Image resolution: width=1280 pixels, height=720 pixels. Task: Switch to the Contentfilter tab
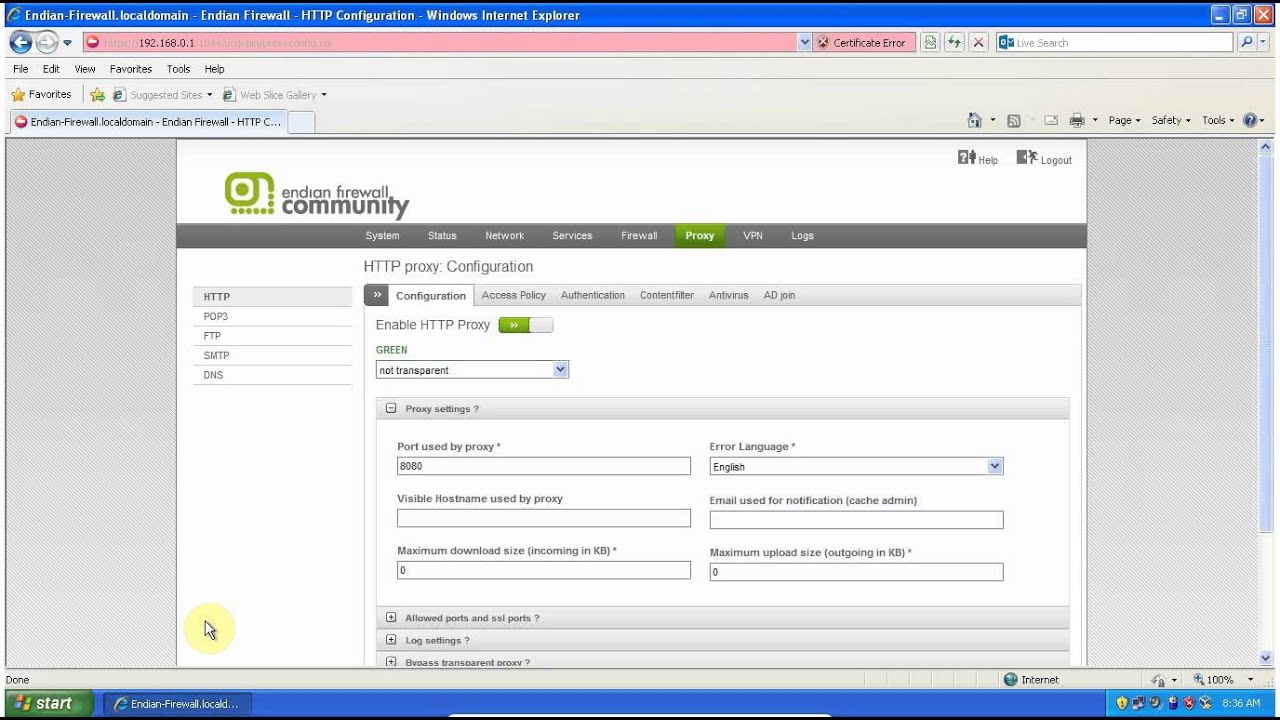[667, 295]
